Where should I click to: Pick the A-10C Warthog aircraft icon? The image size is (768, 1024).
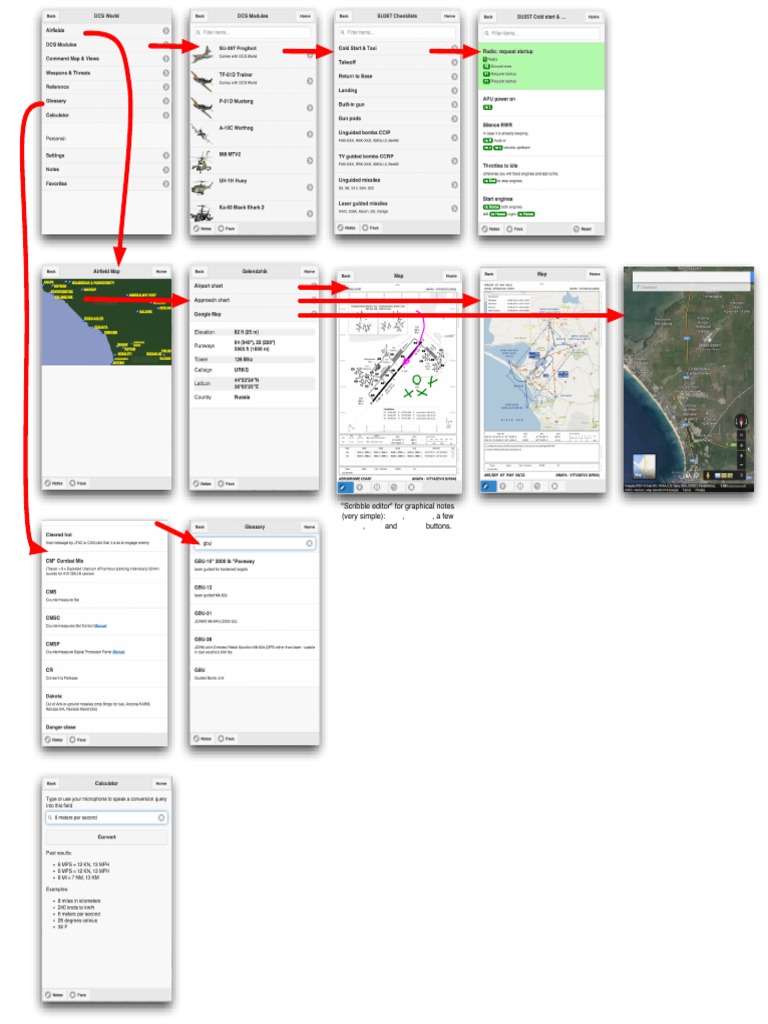click(x=203, y=133)
